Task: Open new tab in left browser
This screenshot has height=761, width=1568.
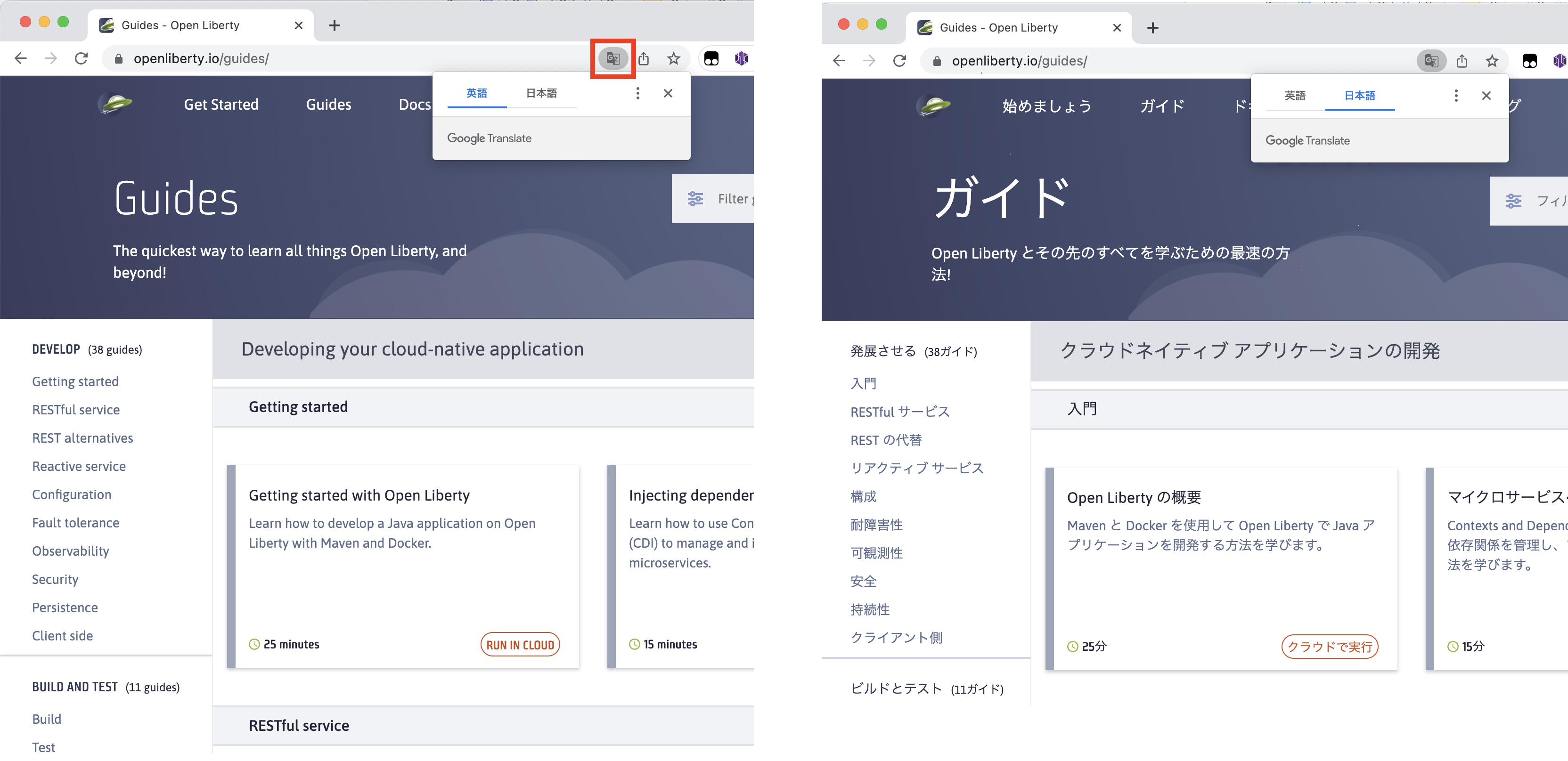Action: tap(334, 25)
